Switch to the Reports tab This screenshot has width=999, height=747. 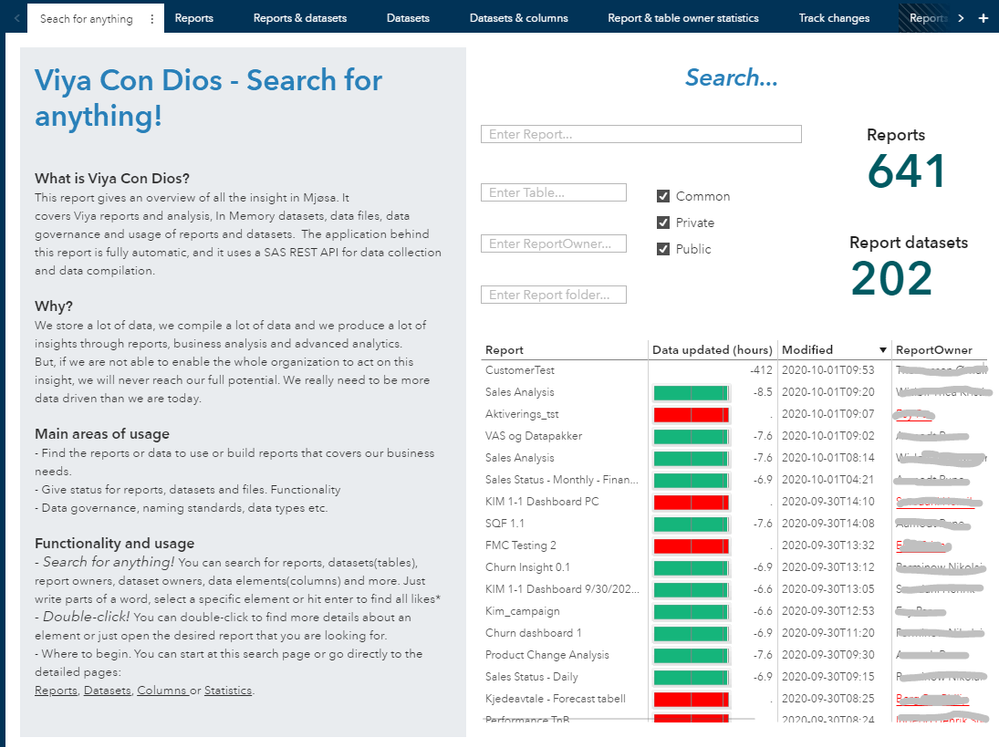[x=194, y=18]
